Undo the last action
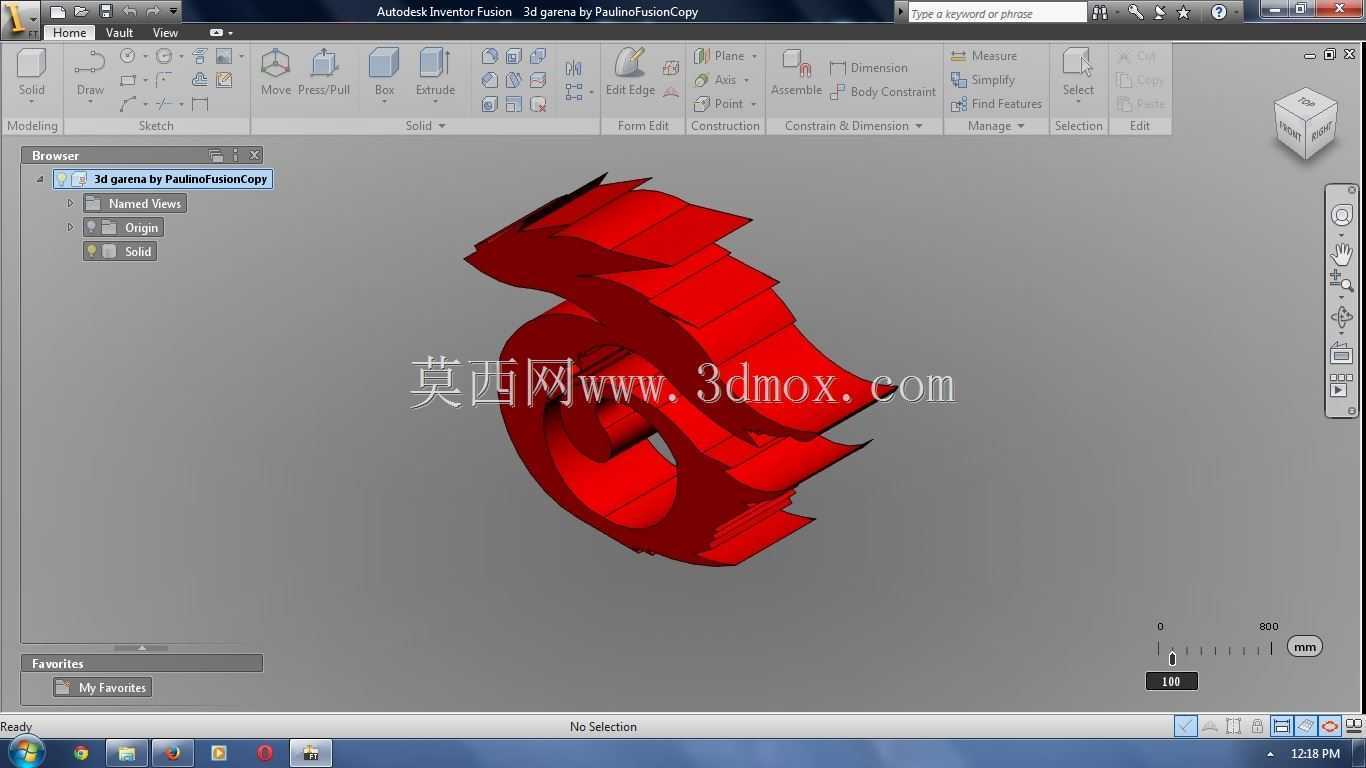 tap(129, 12)
